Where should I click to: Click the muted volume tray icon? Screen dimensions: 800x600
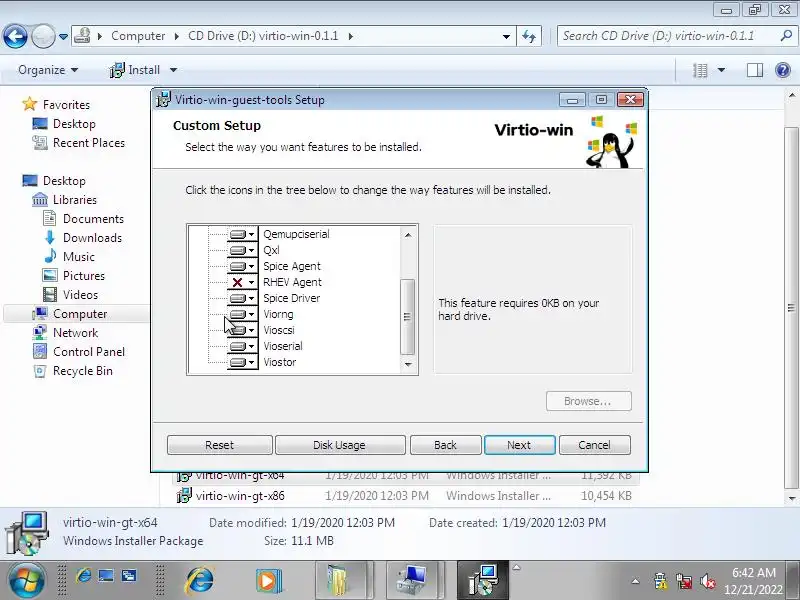coord(708,581)
